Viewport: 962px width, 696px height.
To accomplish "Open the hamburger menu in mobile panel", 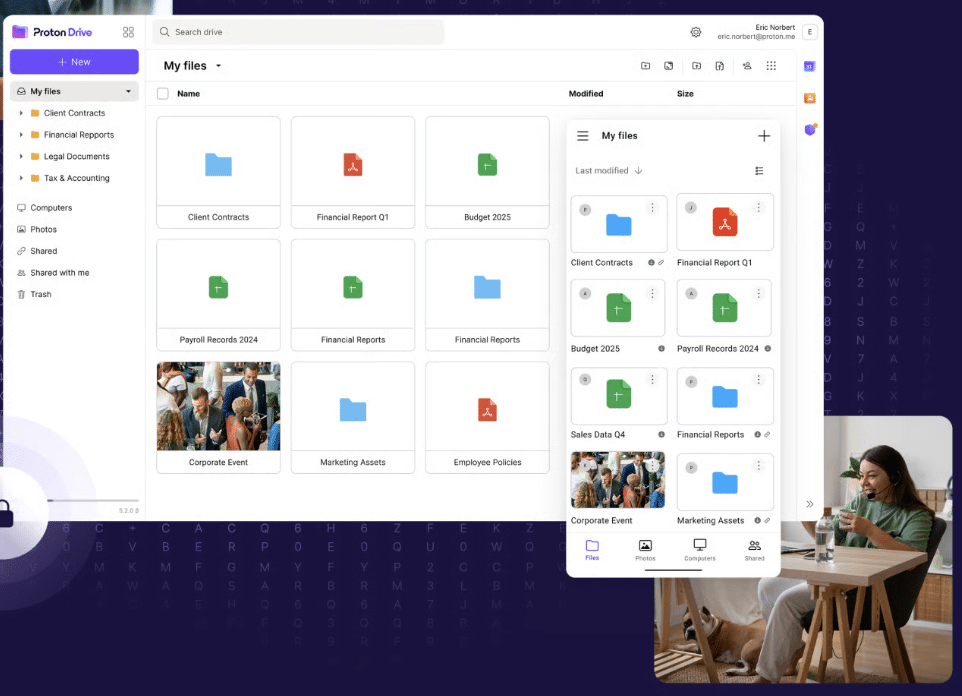I will pyautogui.click(x=583, y=136).
